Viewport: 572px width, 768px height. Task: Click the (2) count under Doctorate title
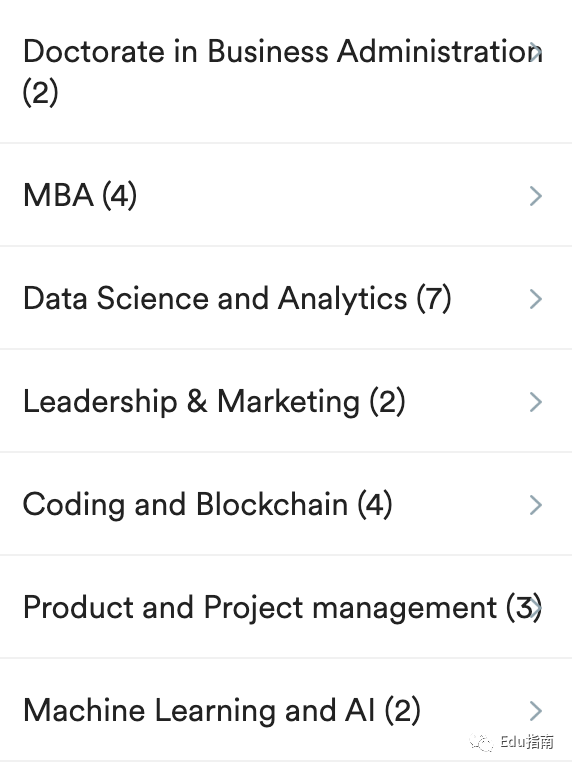click(40, 92)
